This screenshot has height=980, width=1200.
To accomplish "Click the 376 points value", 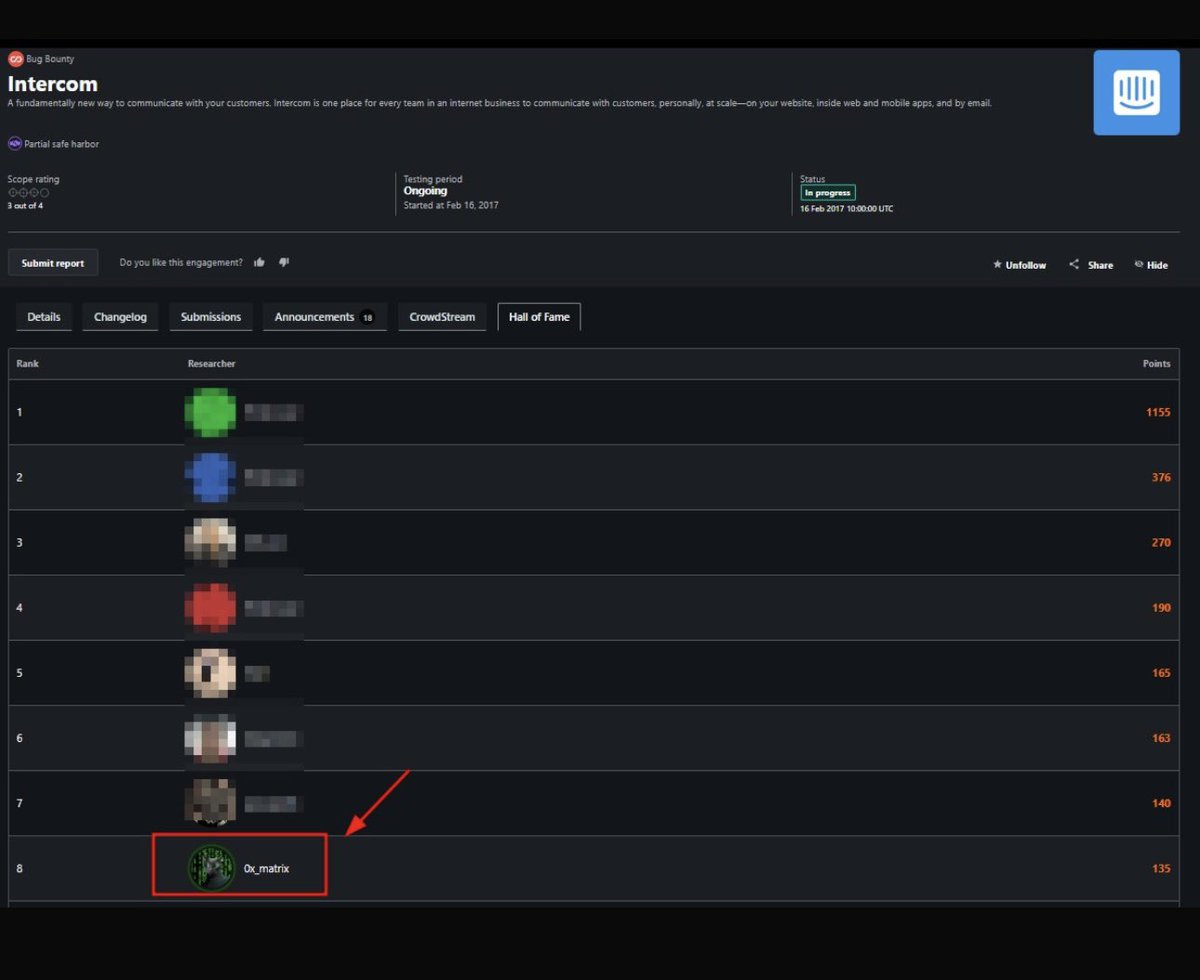I will pyautogui.click(x=1161, y=477).
